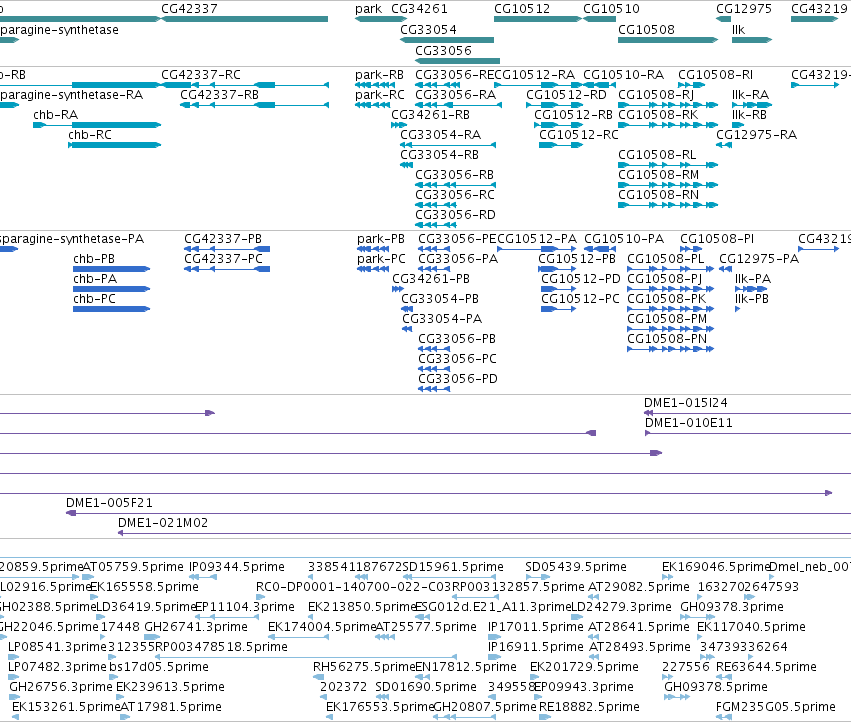Open transcript CG42337-RC
The width and height of the screenshot is (851, 722).
coord(201,75)
